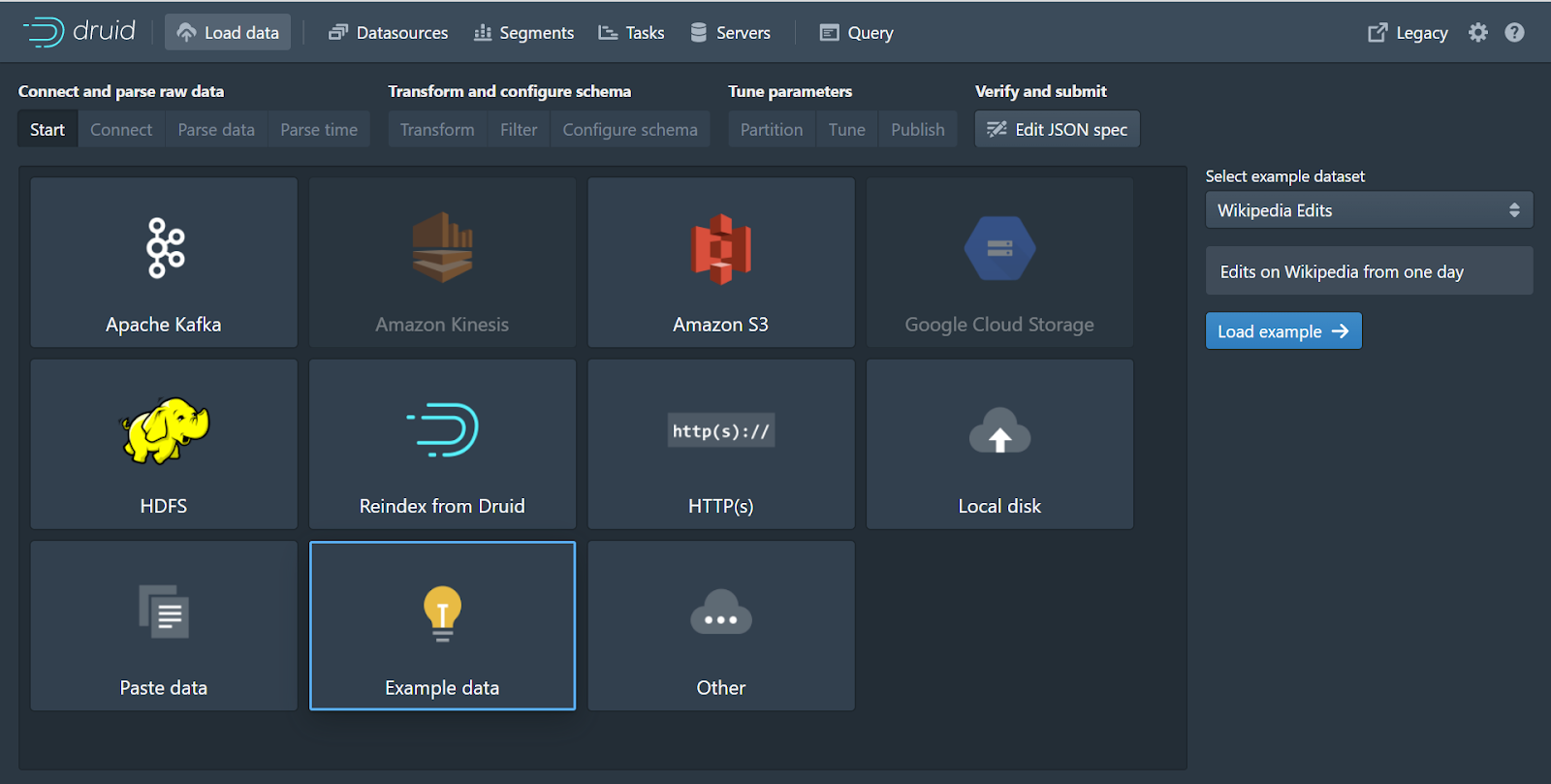The image size is (1551, 784).
Task: Switch to the Query view
Action: pos(857,33)
